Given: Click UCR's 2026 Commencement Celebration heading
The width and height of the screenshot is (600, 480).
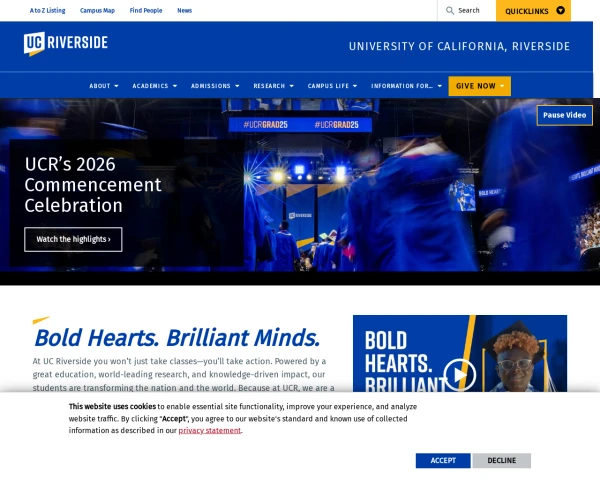Looking at the screenshot, I should 93,184.
